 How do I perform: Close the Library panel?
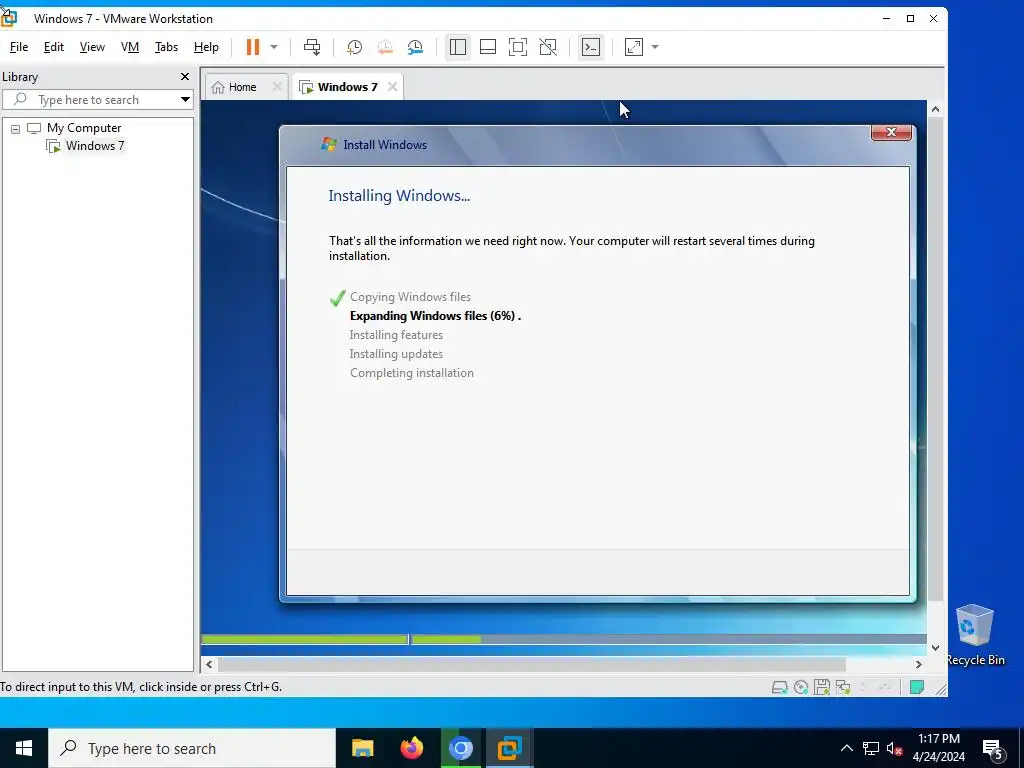[x=185, y=77]
